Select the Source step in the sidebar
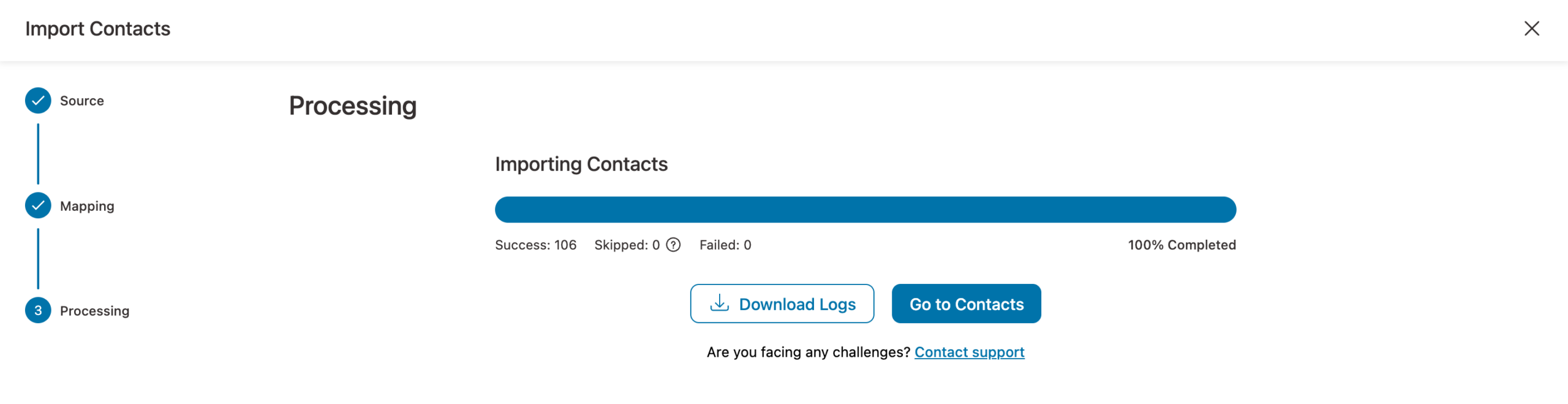 [81, 101]
